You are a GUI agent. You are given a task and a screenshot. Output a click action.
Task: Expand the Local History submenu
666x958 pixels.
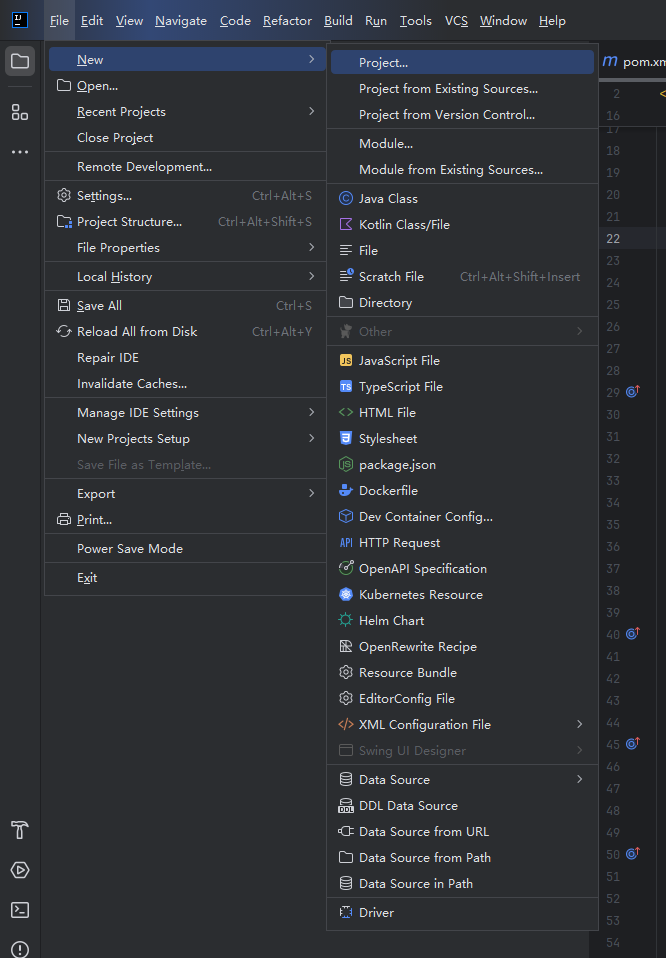coord(312,276)
